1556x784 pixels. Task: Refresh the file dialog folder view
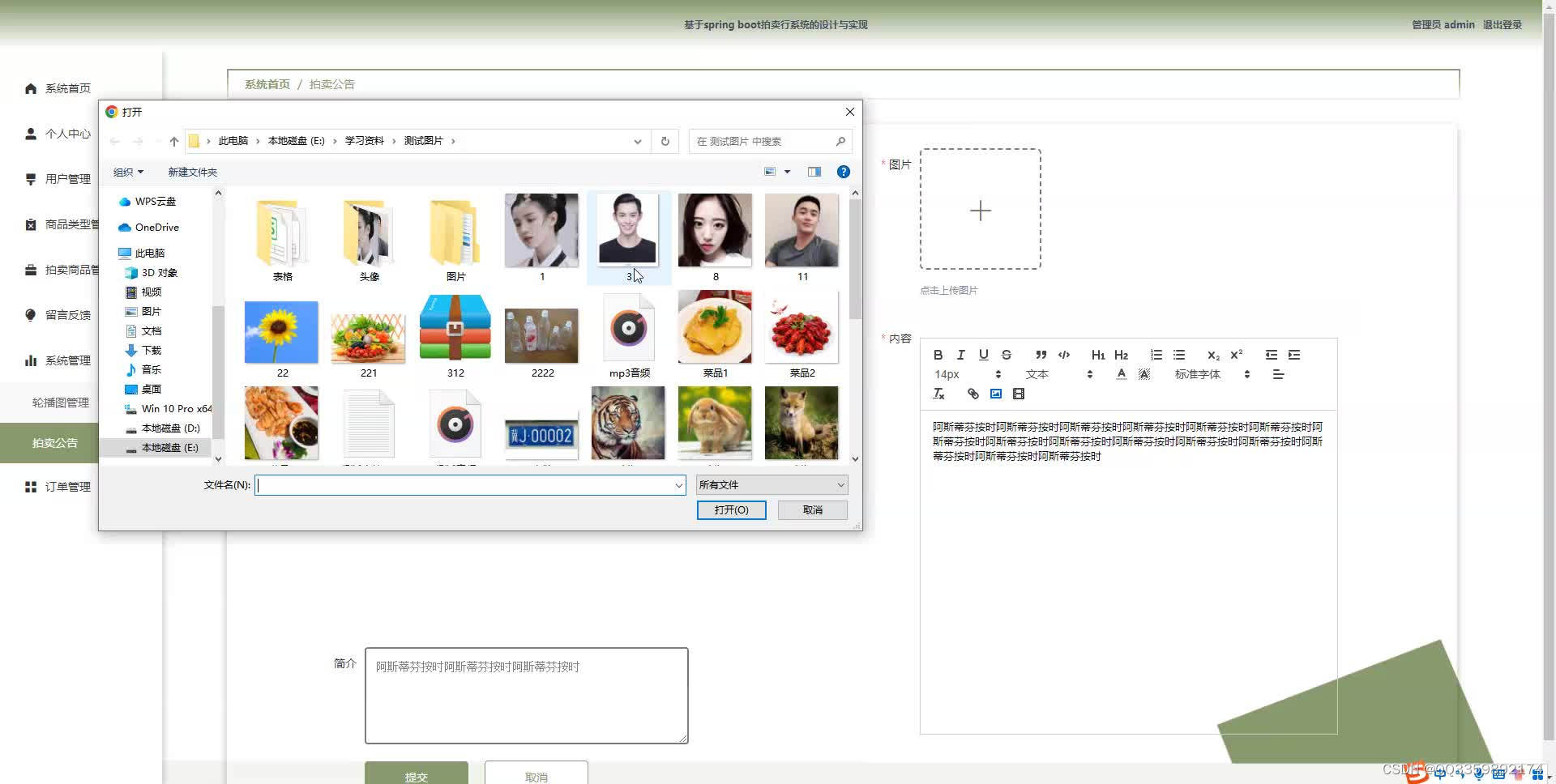pos(665,141)
